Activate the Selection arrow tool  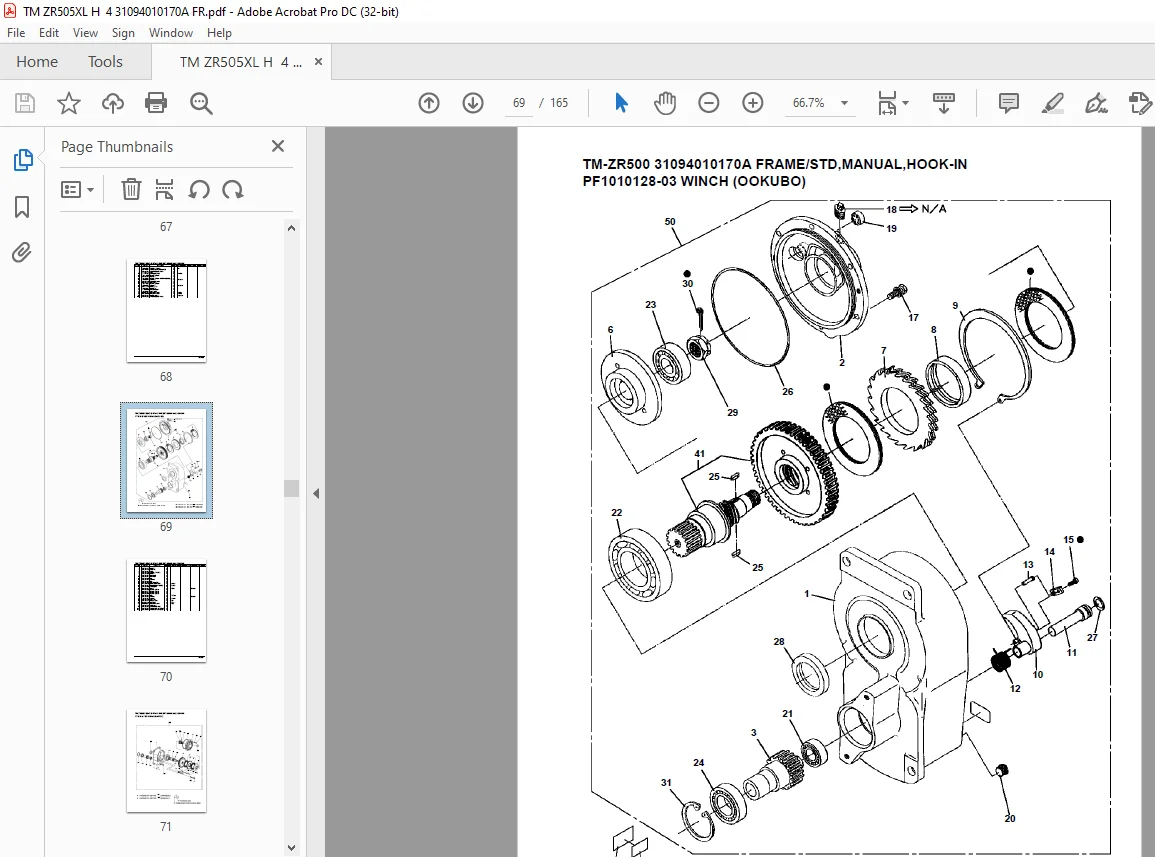click(621, 103)
